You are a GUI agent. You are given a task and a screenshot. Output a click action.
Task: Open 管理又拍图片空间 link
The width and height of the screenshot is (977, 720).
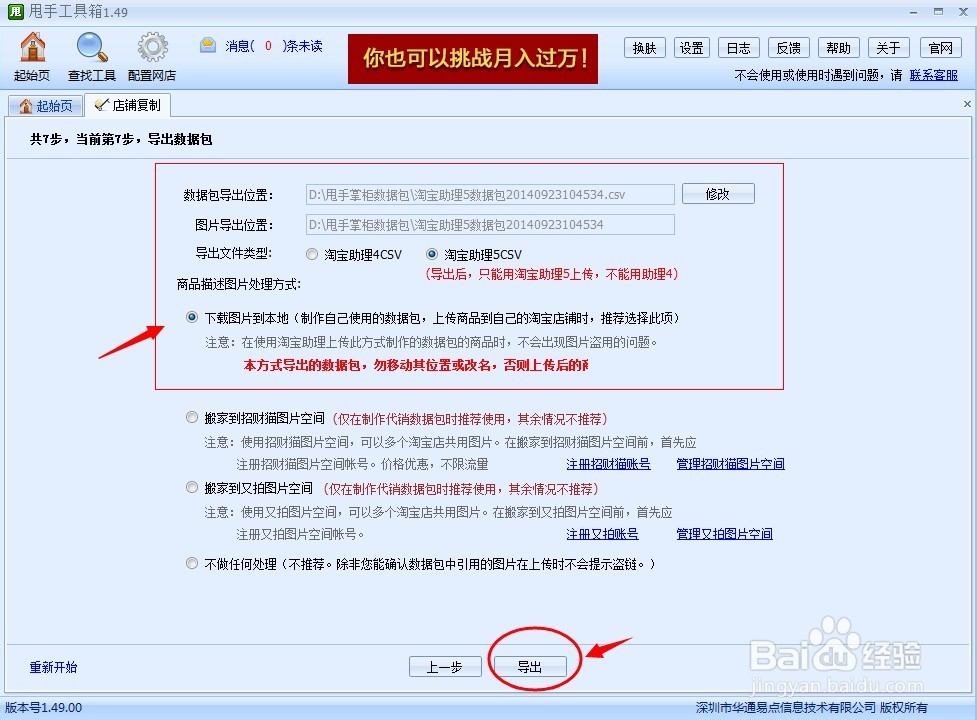tap(724, 534)
